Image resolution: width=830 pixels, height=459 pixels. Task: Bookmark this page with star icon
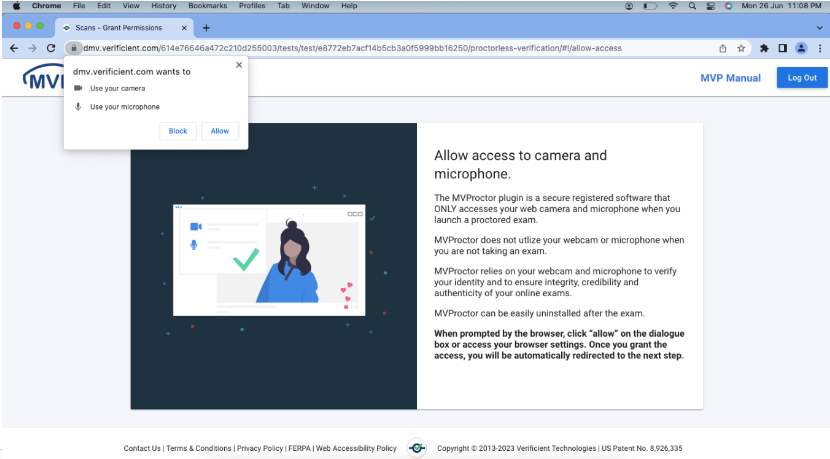pyautogui.click(x=741, y=48)
